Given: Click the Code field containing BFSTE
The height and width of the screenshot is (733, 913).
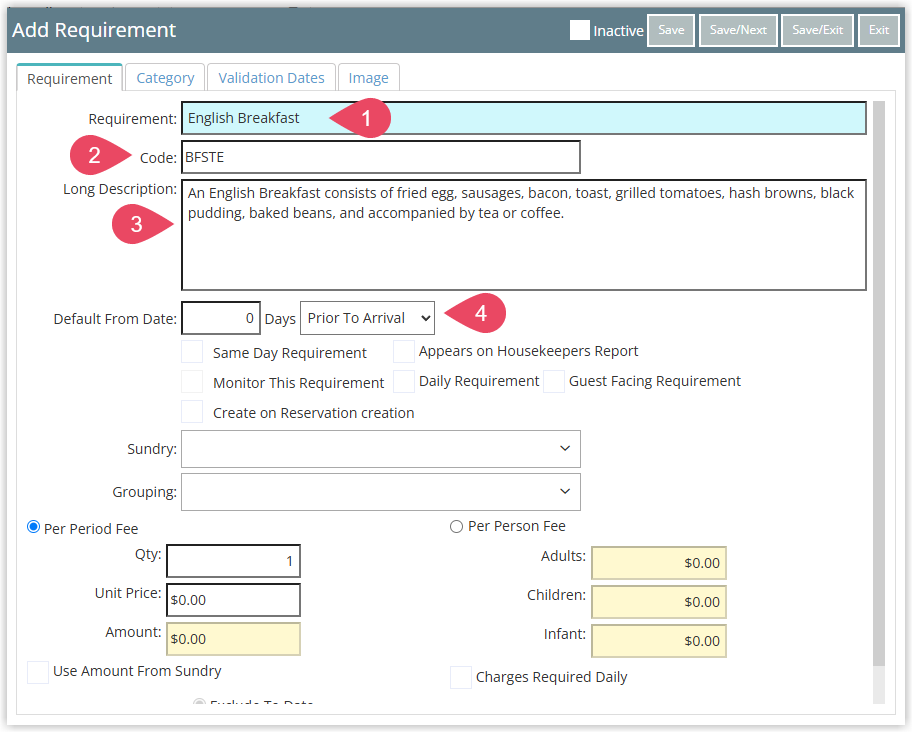Looking at the screenshot, I should pos(381,157).
